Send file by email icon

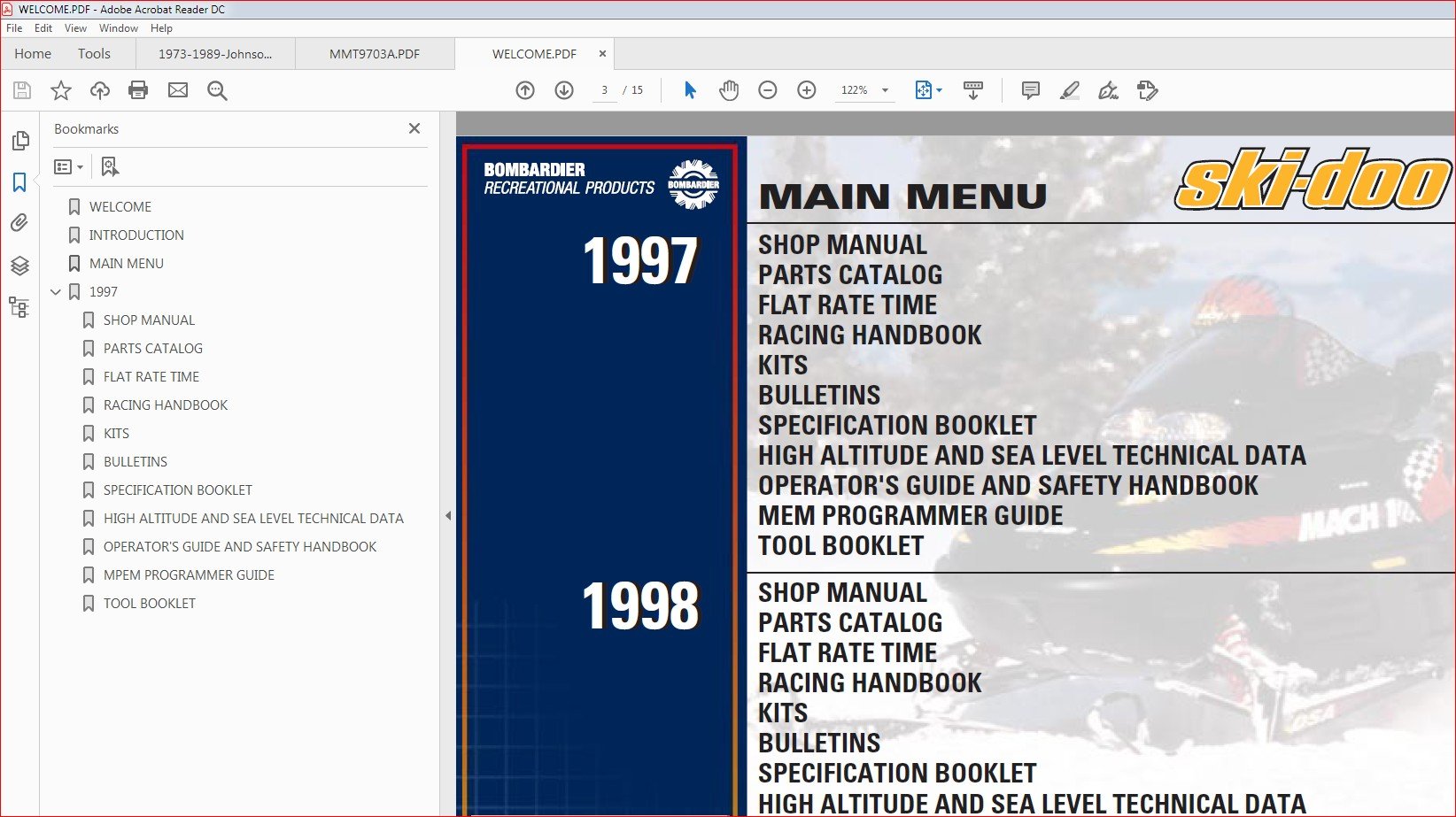[178, 90]
